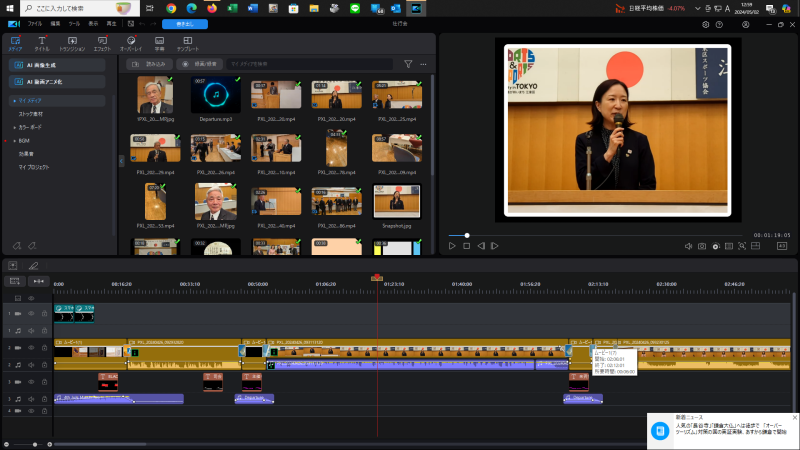Image resolution: width=800 pixels, height=450 pixels.
Task: Step to next frame in preview
Action: (494, 246)
